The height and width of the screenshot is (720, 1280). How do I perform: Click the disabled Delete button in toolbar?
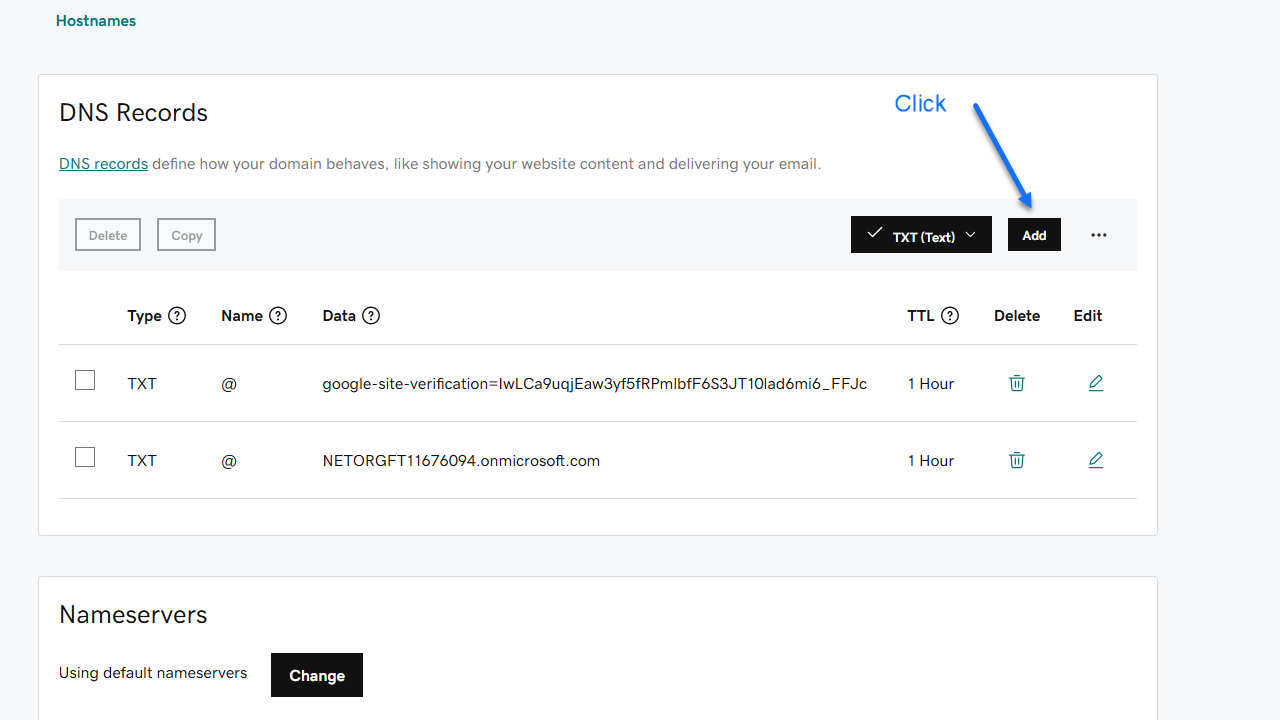pos(108,235)
